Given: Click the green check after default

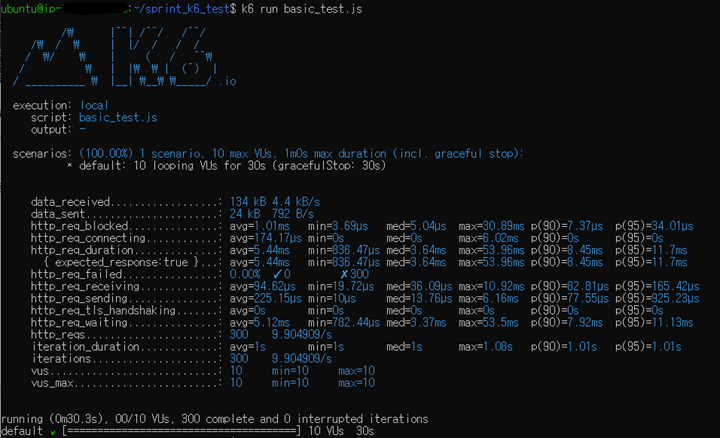Looking at the screenshot, I should click(x=53, y=432).
